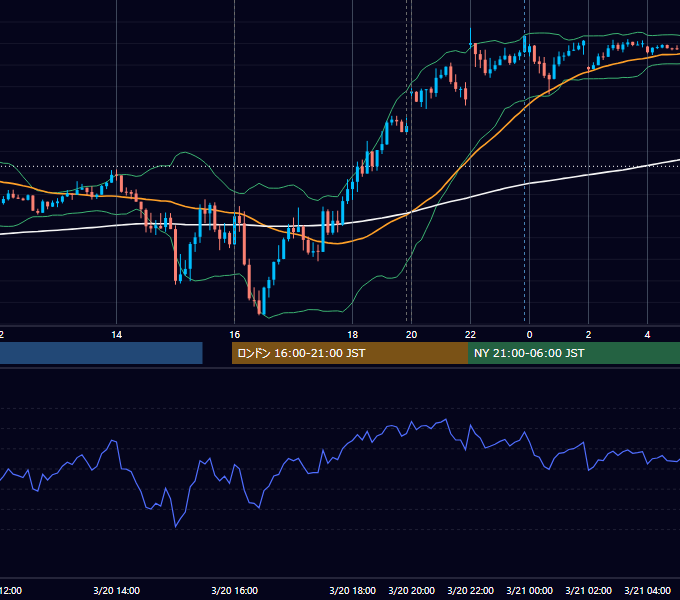Click the ロンドン 16:00-21:00 JST session bar
Screen dimensions: 680x600
(x=350, y=353)
